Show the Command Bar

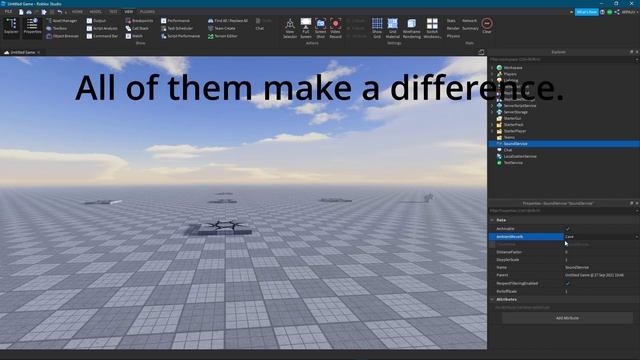point(102,36)
